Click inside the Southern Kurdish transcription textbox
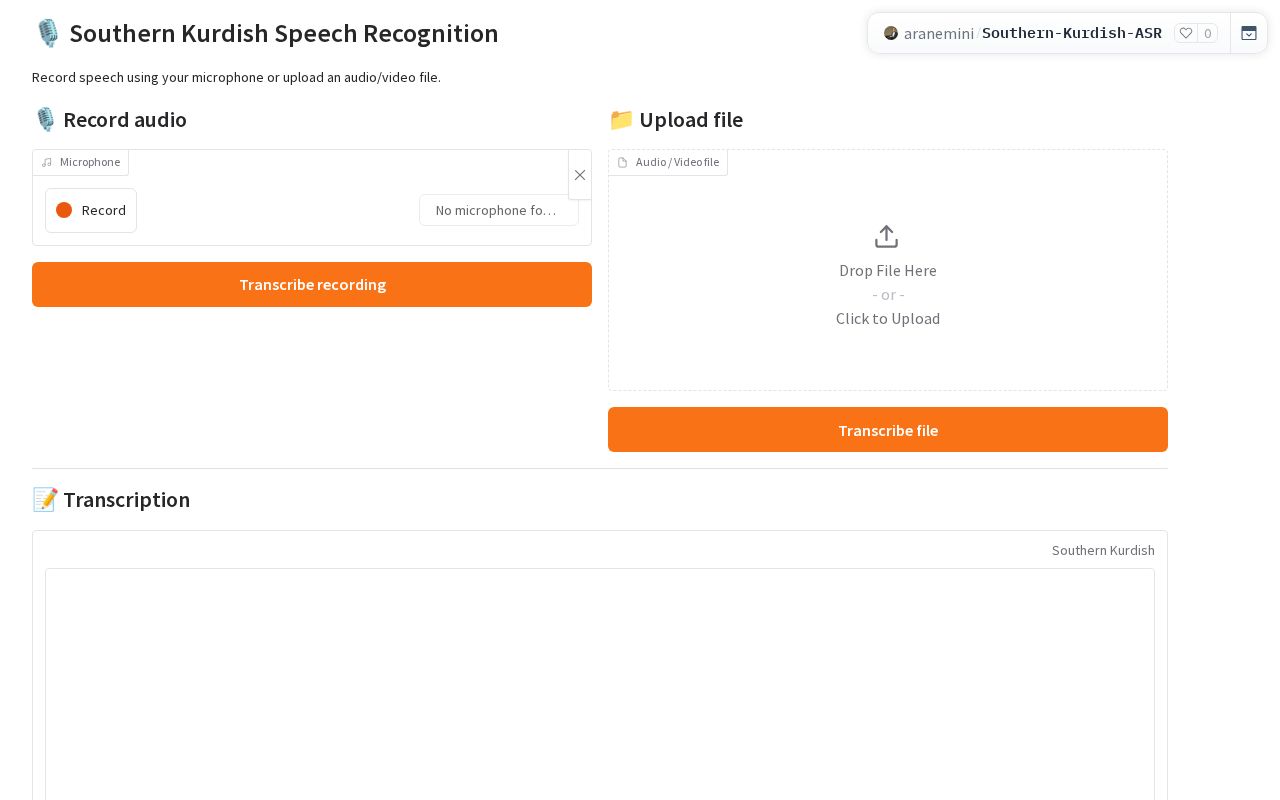This screenshot has height=800, width=1280. pyautogui.click(x=600, y=684)
